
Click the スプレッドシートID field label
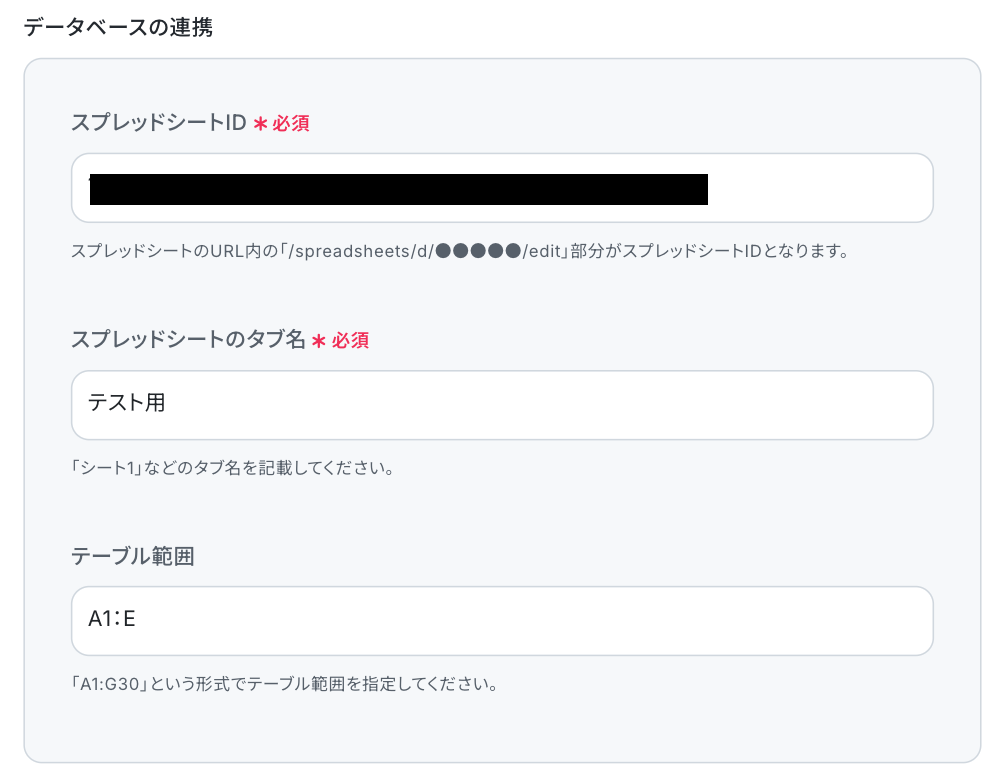tap(158, 122)
